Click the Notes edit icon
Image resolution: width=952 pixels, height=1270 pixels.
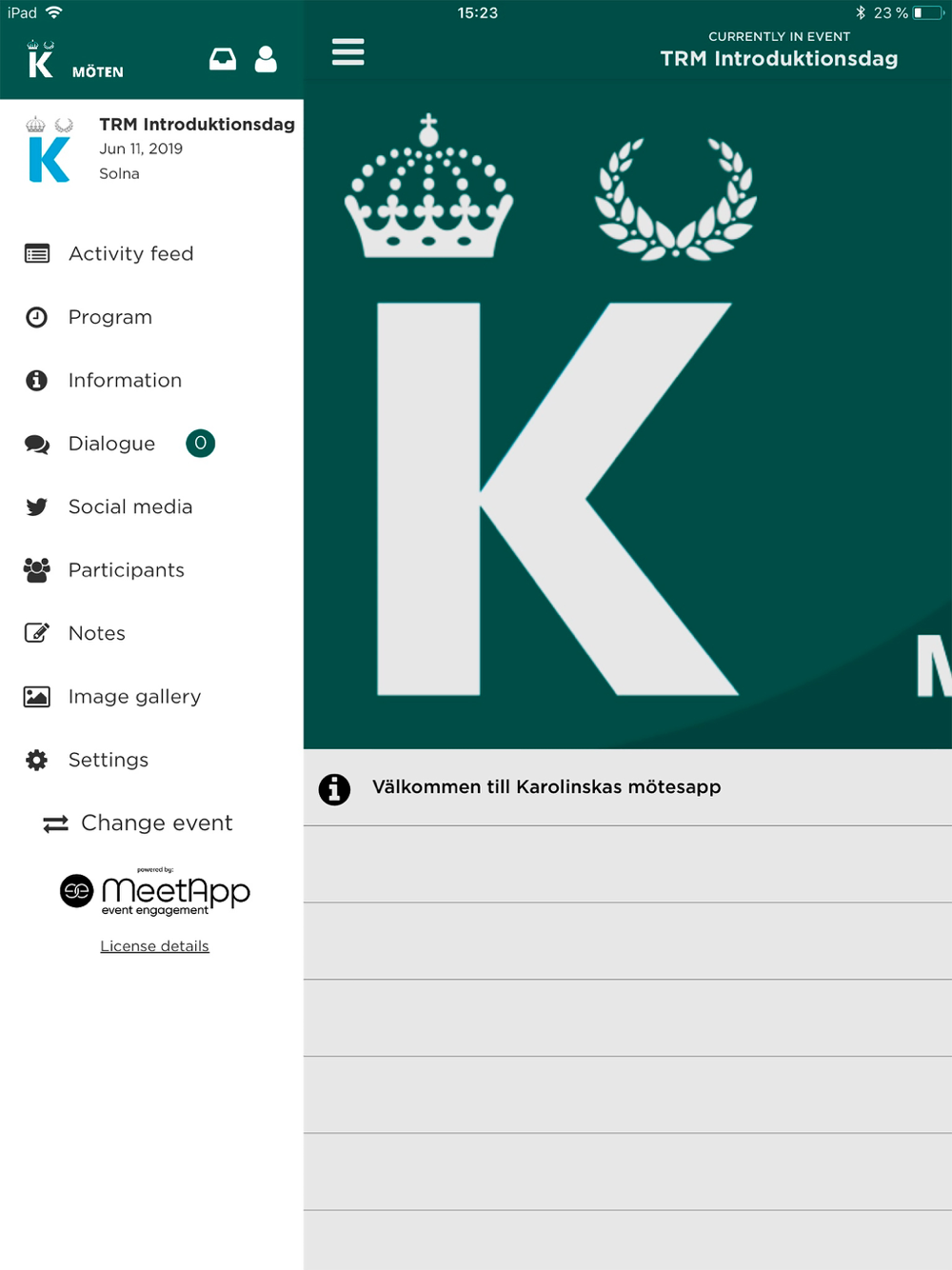click(x=37, y=633)
